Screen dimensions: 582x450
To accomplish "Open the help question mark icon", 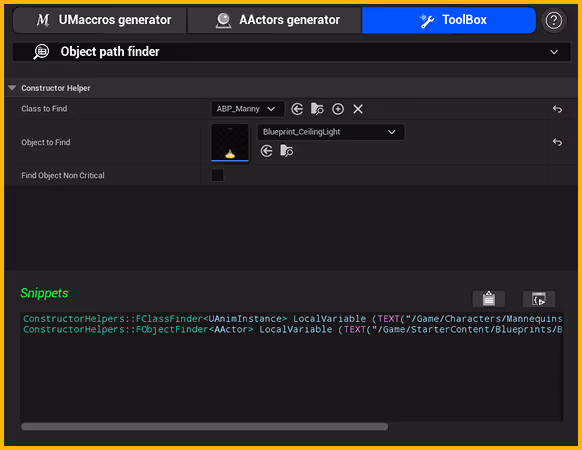I will click(554, 20).
